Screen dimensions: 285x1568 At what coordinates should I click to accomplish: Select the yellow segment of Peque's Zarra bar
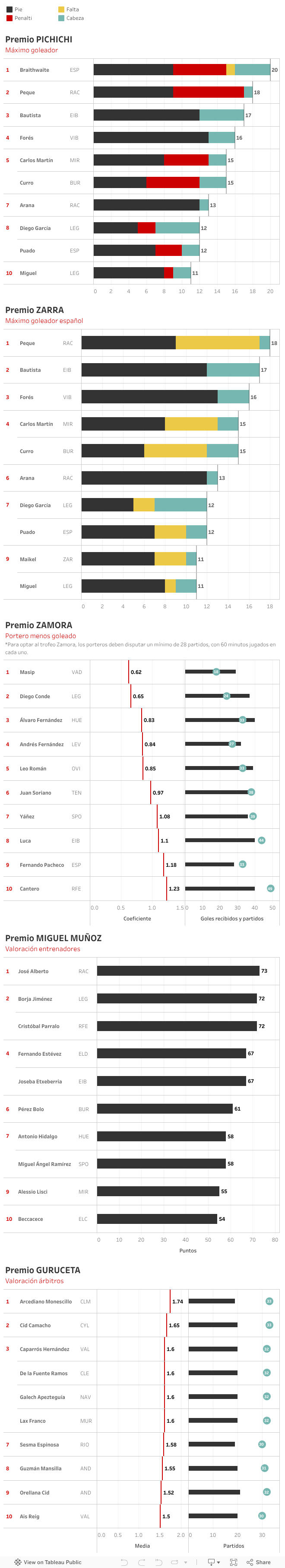click(217, 343)
